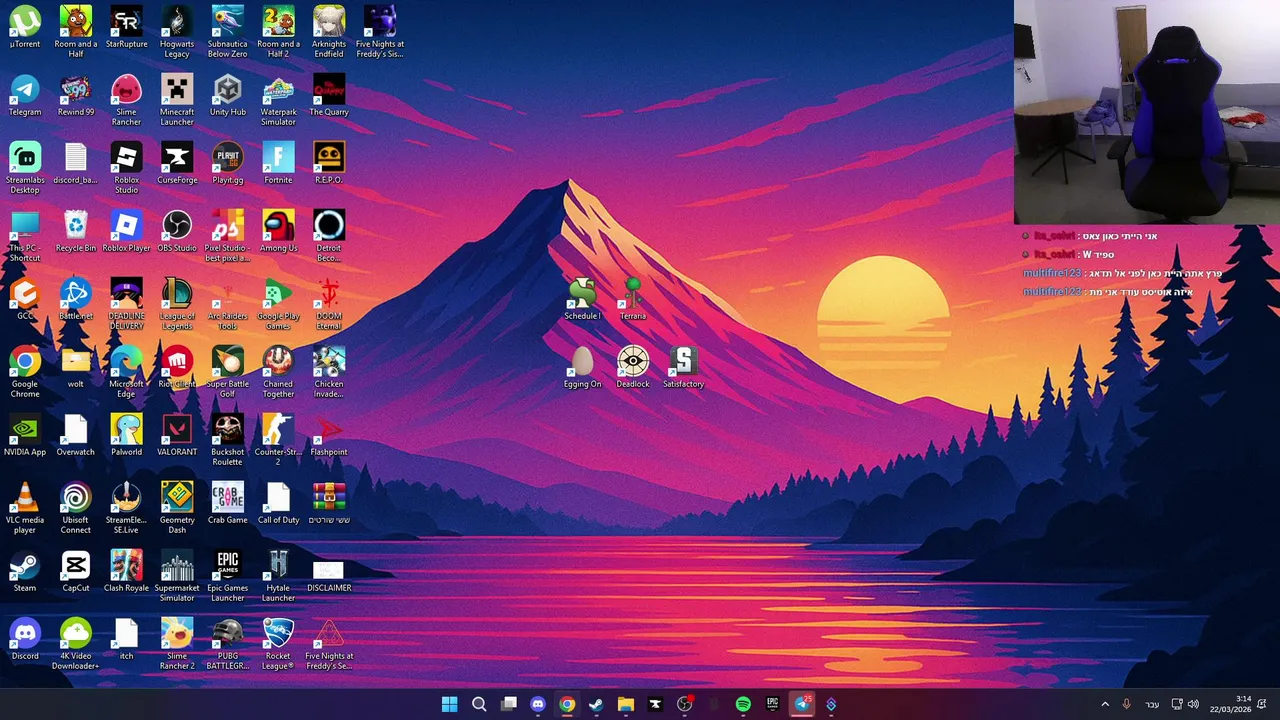Viewport: 1280px width, 720px height.
Task: Open the Telegram desktop shortcut
Action: coord(25,96)
